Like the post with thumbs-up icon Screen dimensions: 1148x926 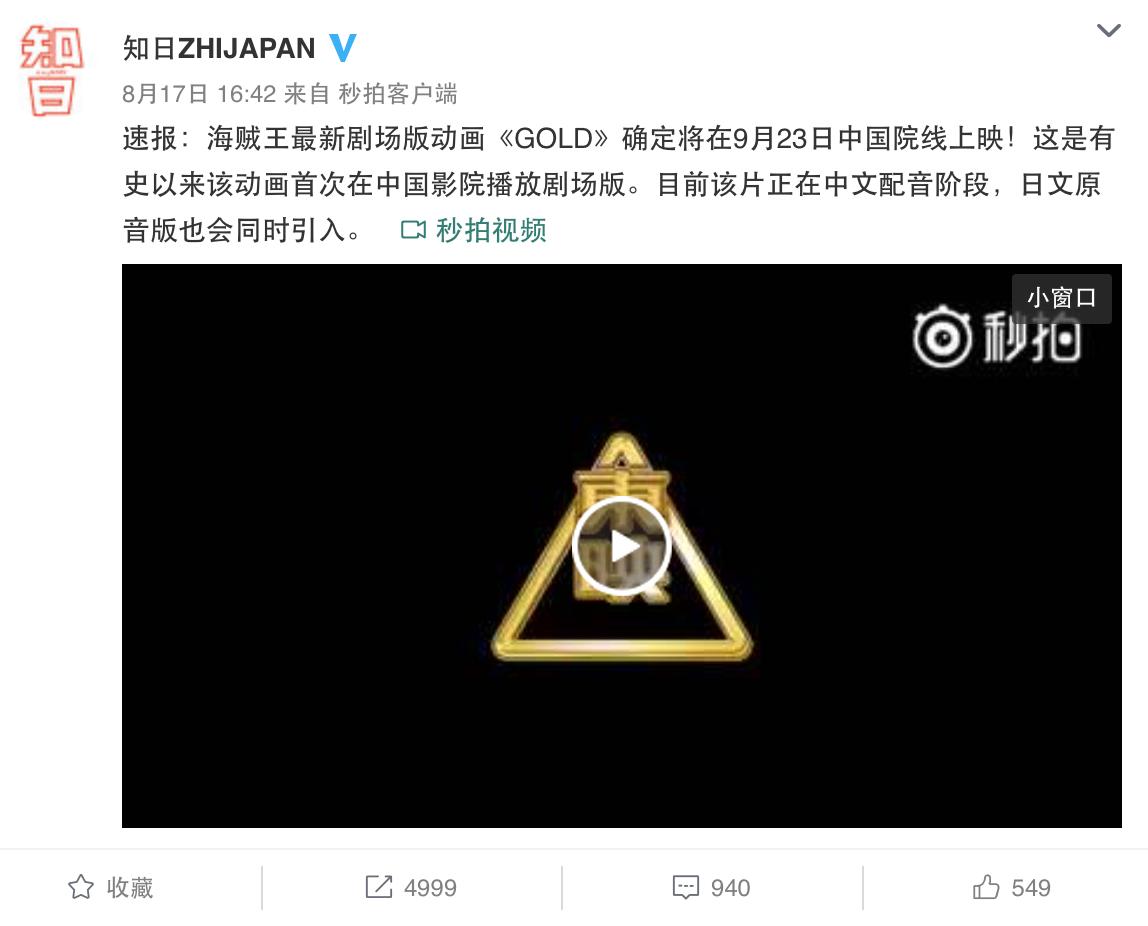[x=985, y=886]
